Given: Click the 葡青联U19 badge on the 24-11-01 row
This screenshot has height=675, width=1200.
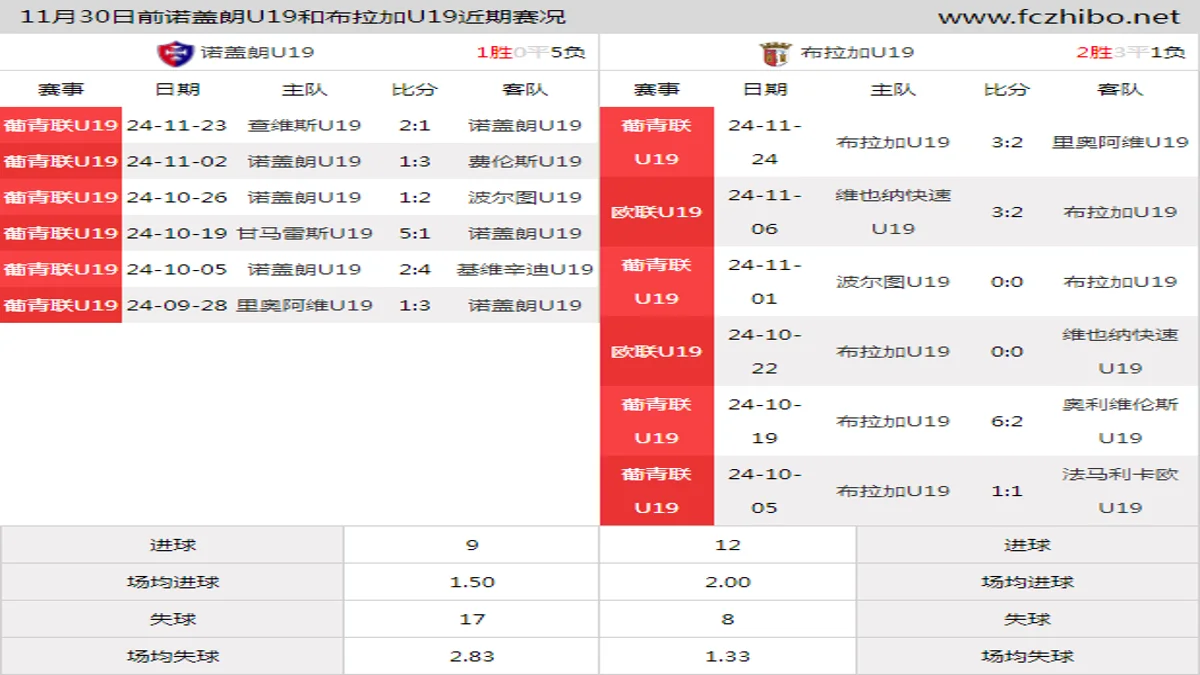Looking at the screenshot, I should click(657, 281).
